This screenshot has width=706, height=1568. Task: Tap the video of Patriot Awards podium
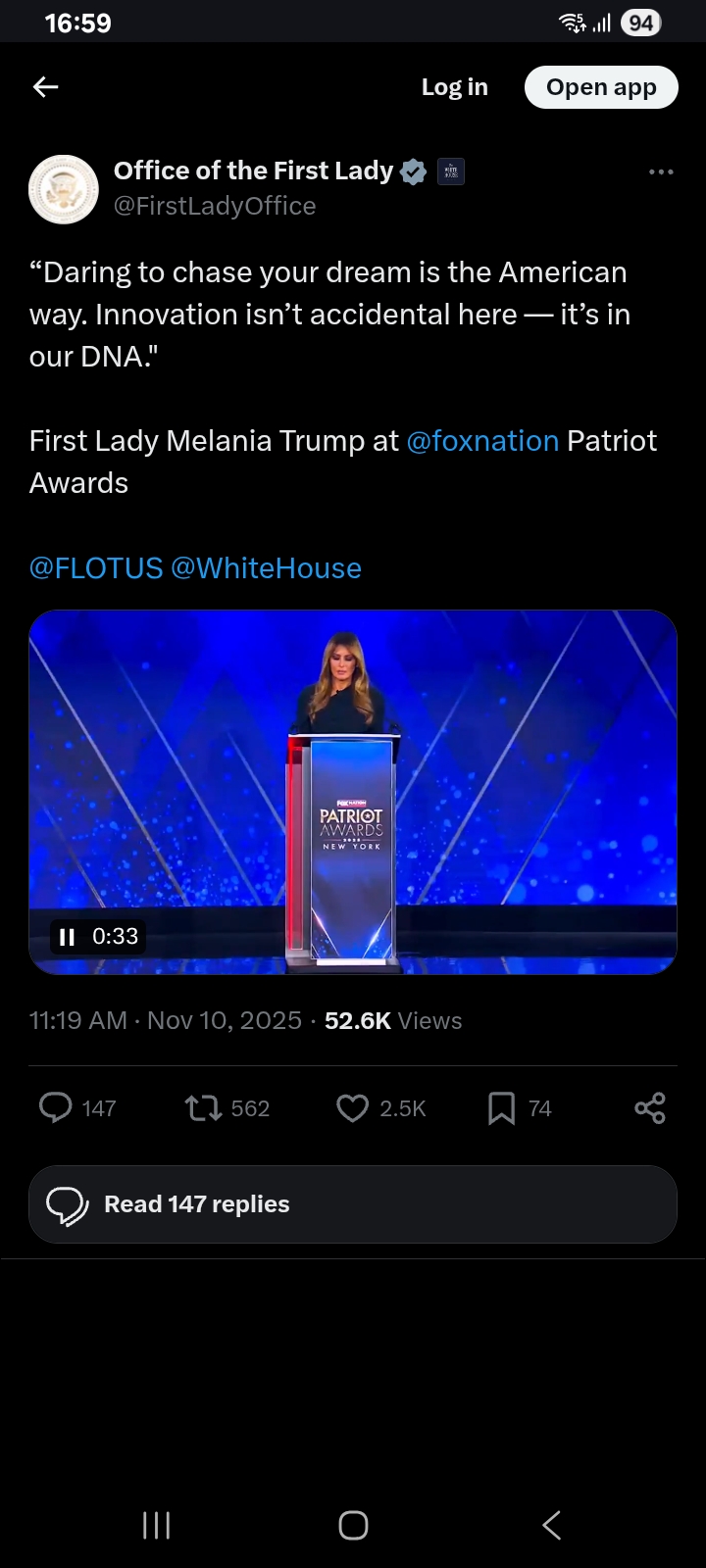point(353,792)
